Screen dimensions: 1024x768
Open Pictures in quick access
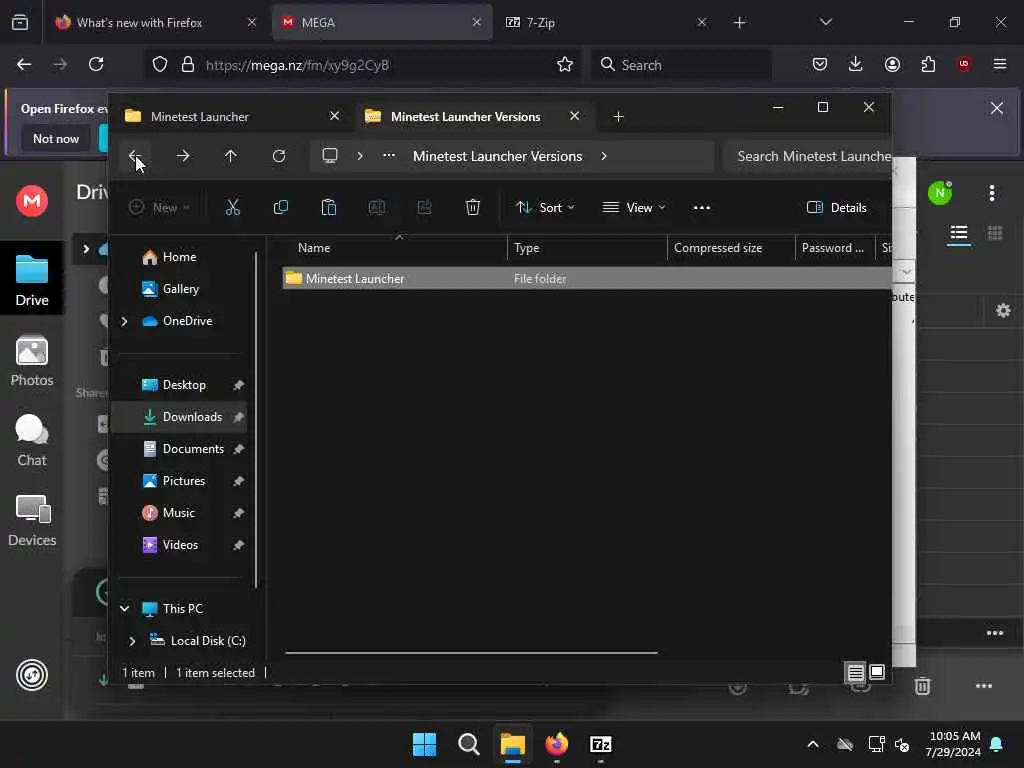pyautogui.click(x=183, y=481)
